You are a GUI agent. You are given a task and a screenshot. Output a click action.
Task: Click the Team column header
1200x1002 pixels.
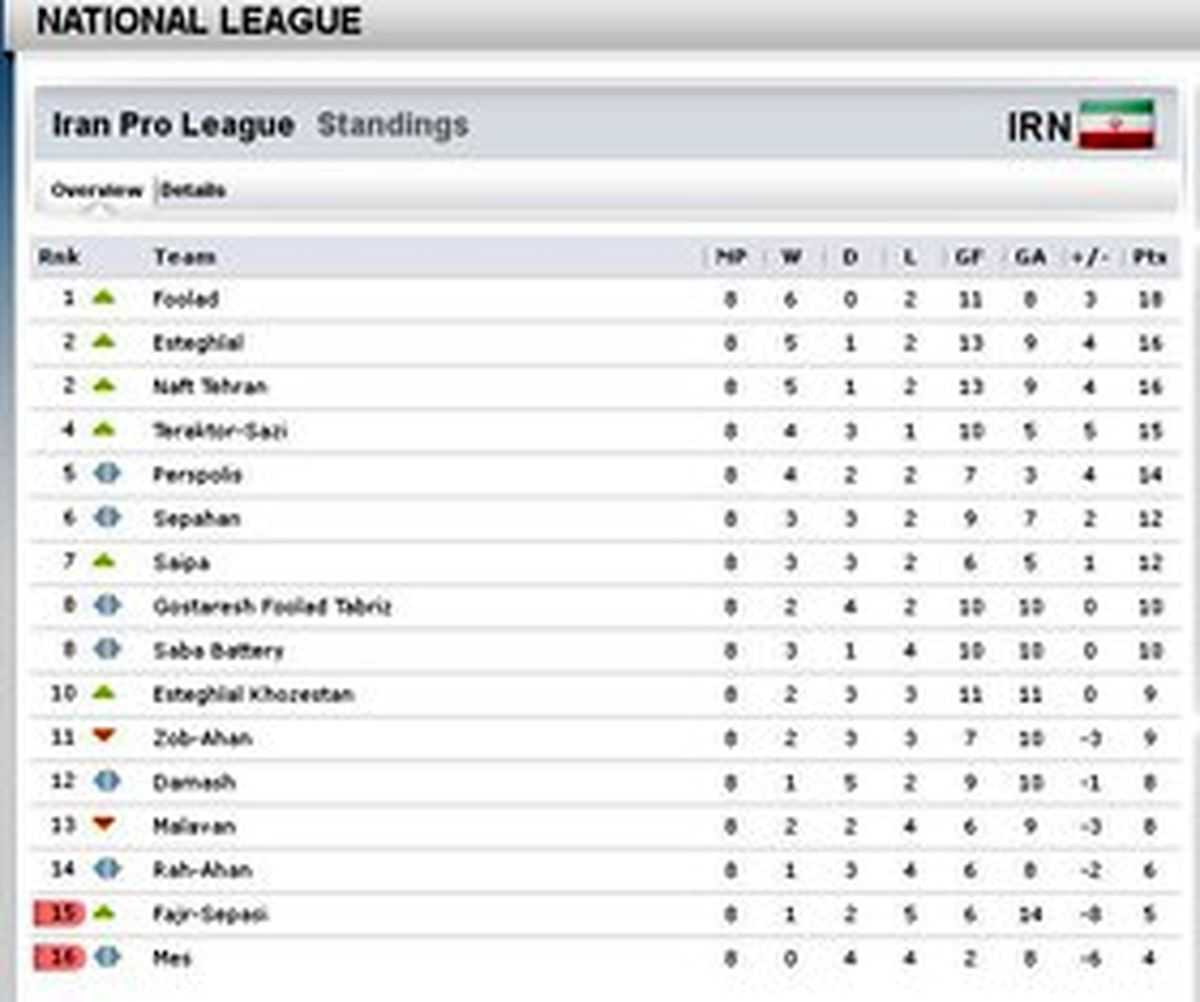click(184, 257)
